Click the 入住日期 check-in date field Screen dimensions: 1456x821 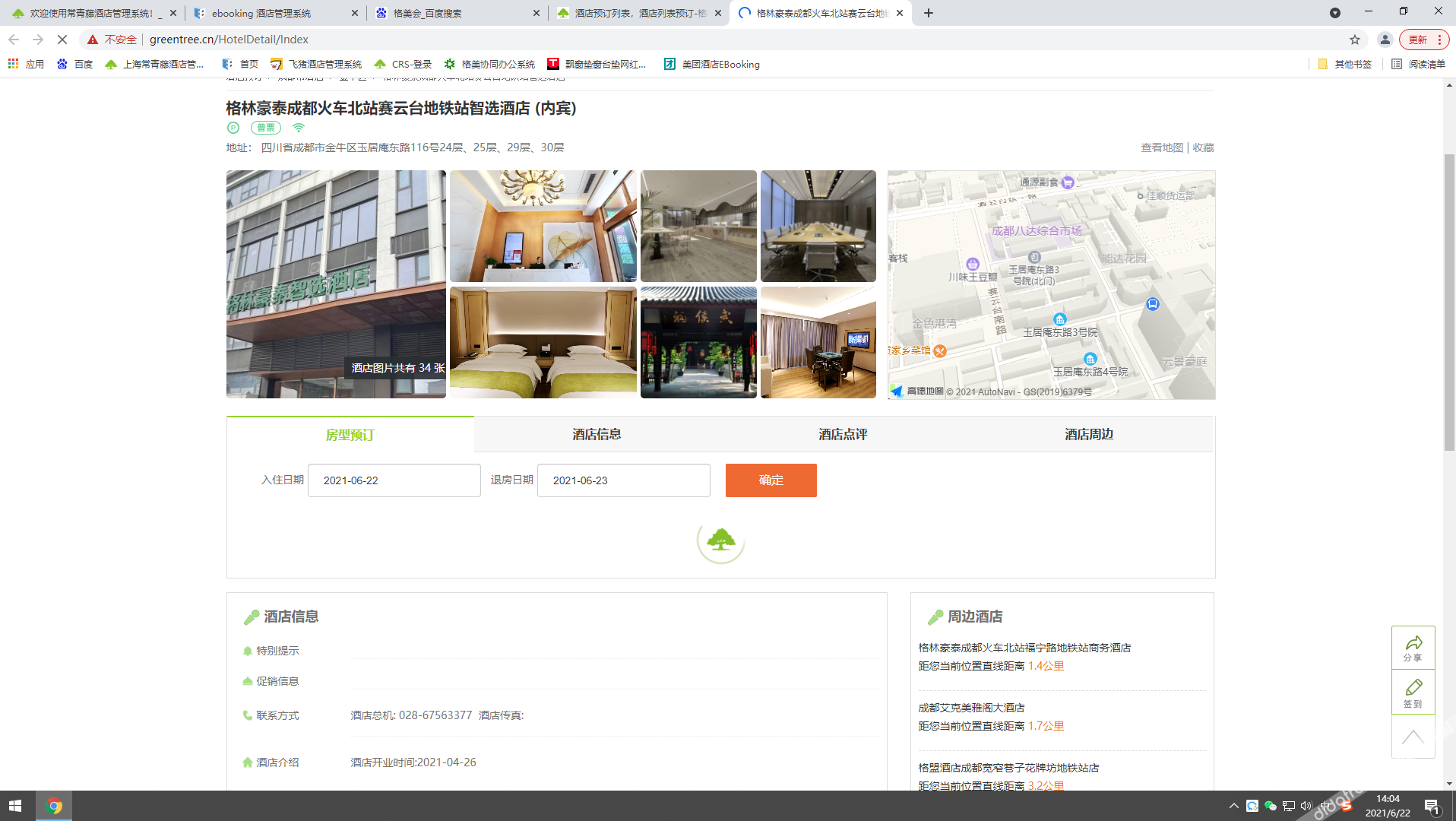394,480
